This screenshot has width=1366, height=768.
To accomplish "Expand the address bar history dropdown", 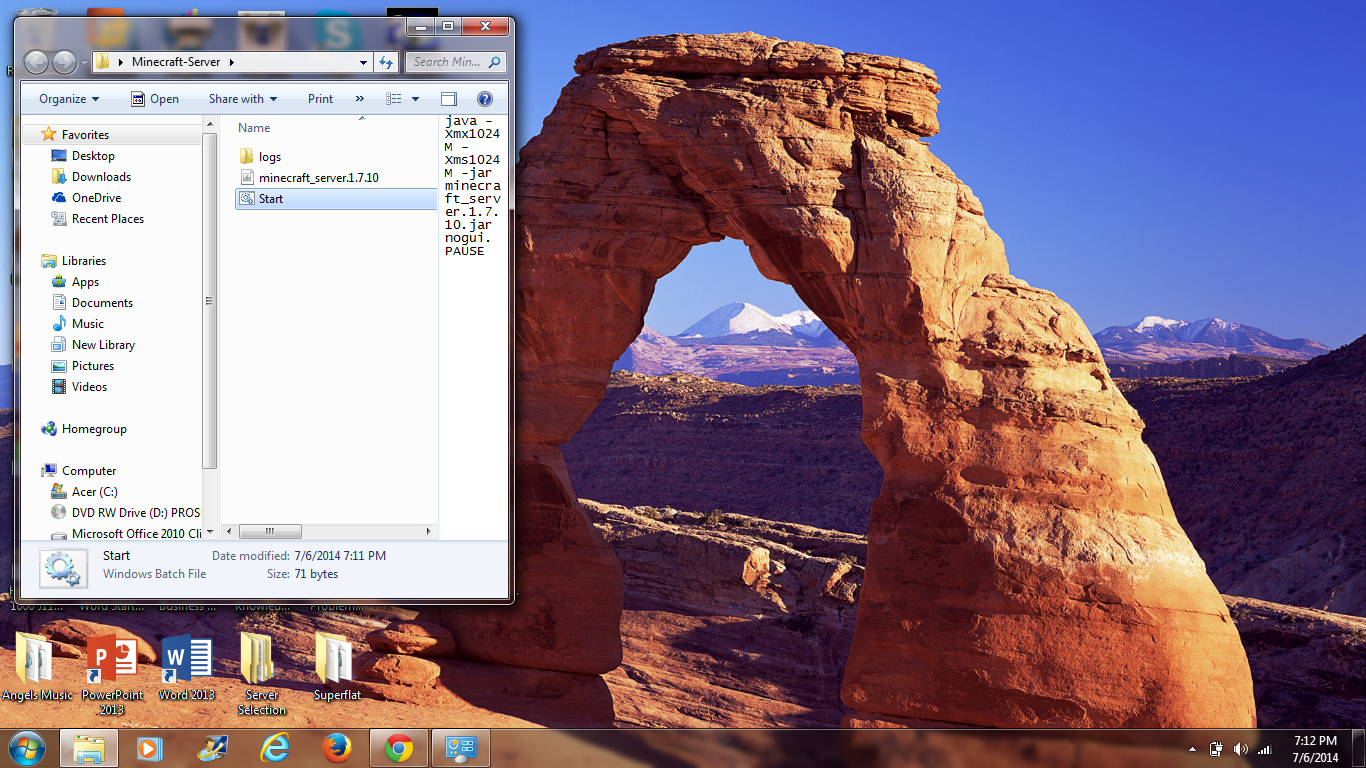I will [364, 62].
